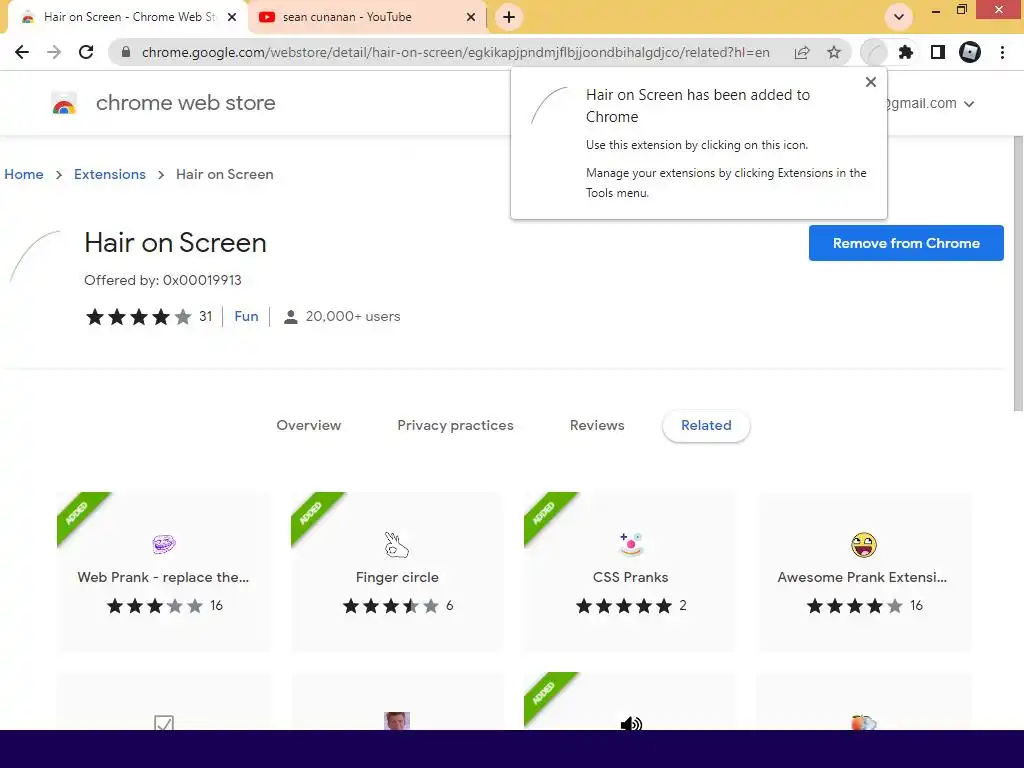Click the Hair on Screen heading
The image size is (1024, 768).
(175, 243)
